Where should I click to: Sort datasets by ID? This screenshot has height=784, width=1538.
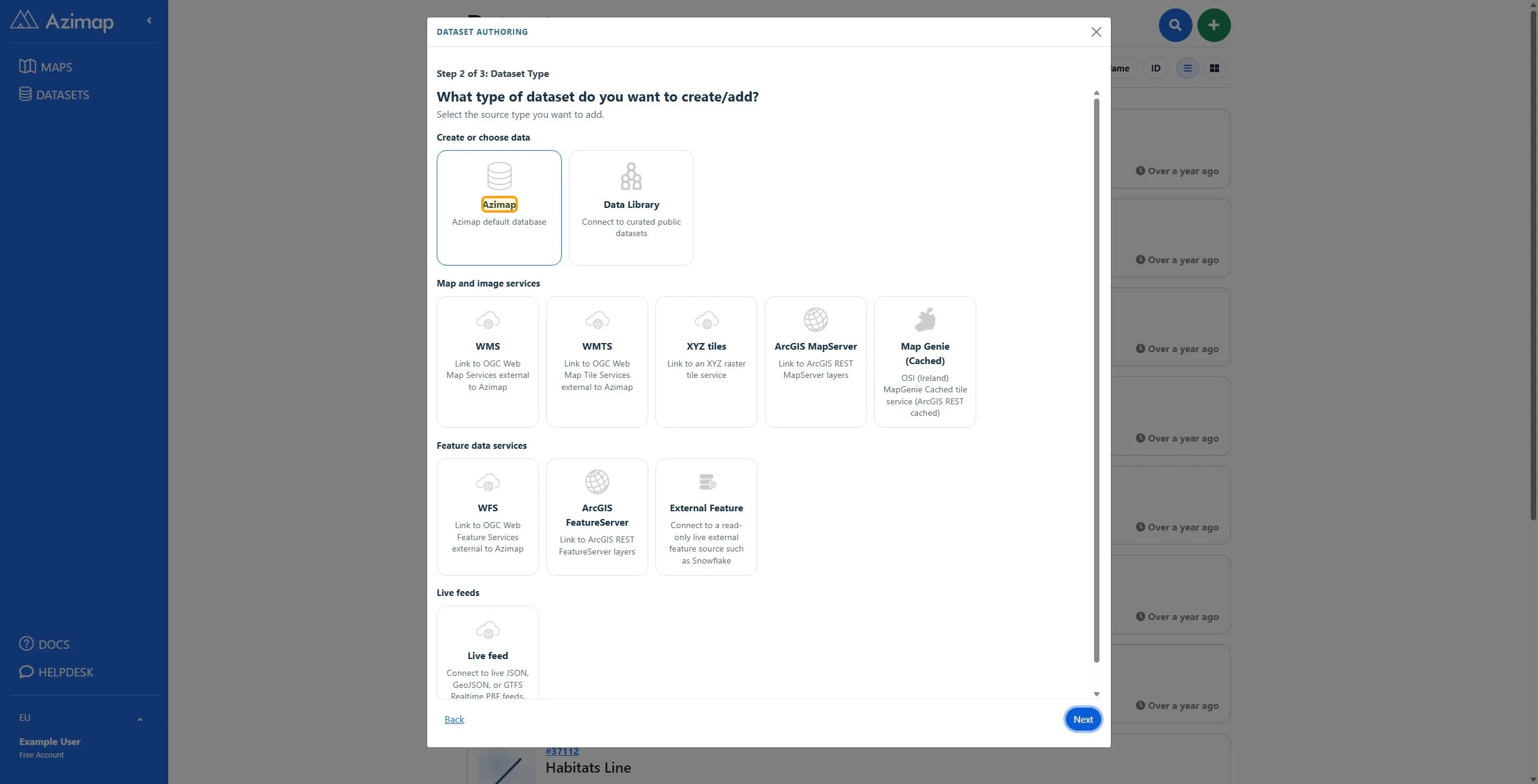1155,68
